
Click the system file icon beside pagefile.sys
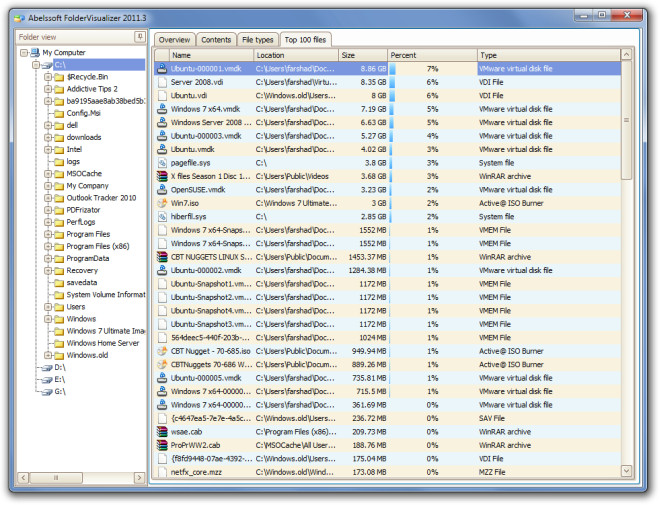(162, 163)
